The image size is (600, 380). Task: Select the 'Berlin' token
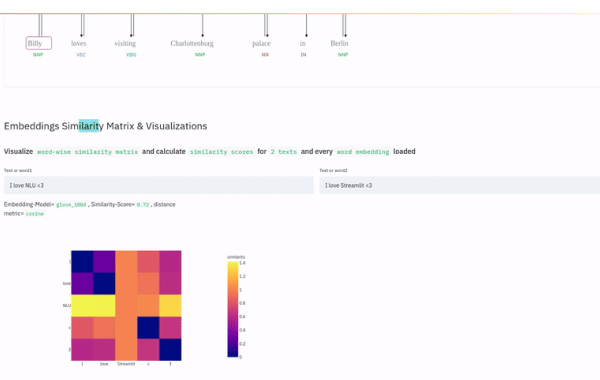coord(339,43)
